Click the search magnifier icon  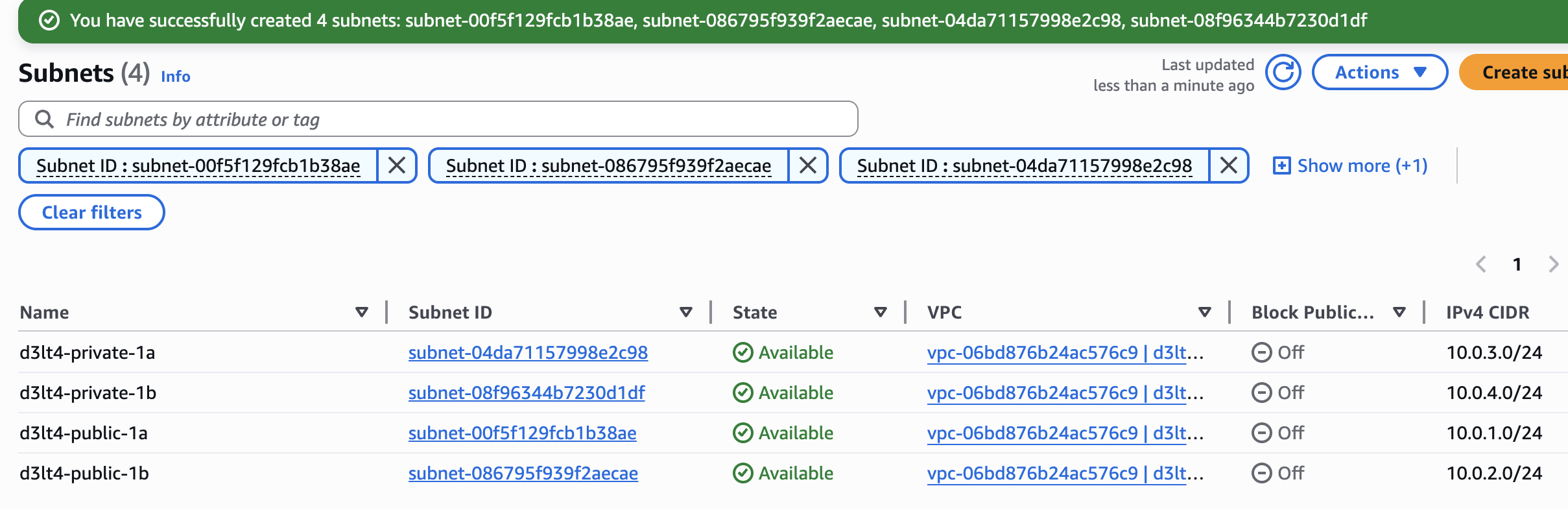[44, 119]
